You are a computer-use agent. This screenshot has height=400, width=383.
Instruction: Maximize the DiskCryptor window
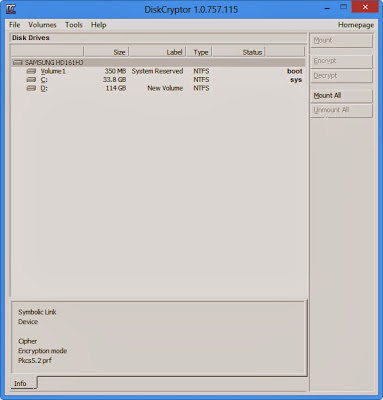pyautogui.click(x=343, y=7)
